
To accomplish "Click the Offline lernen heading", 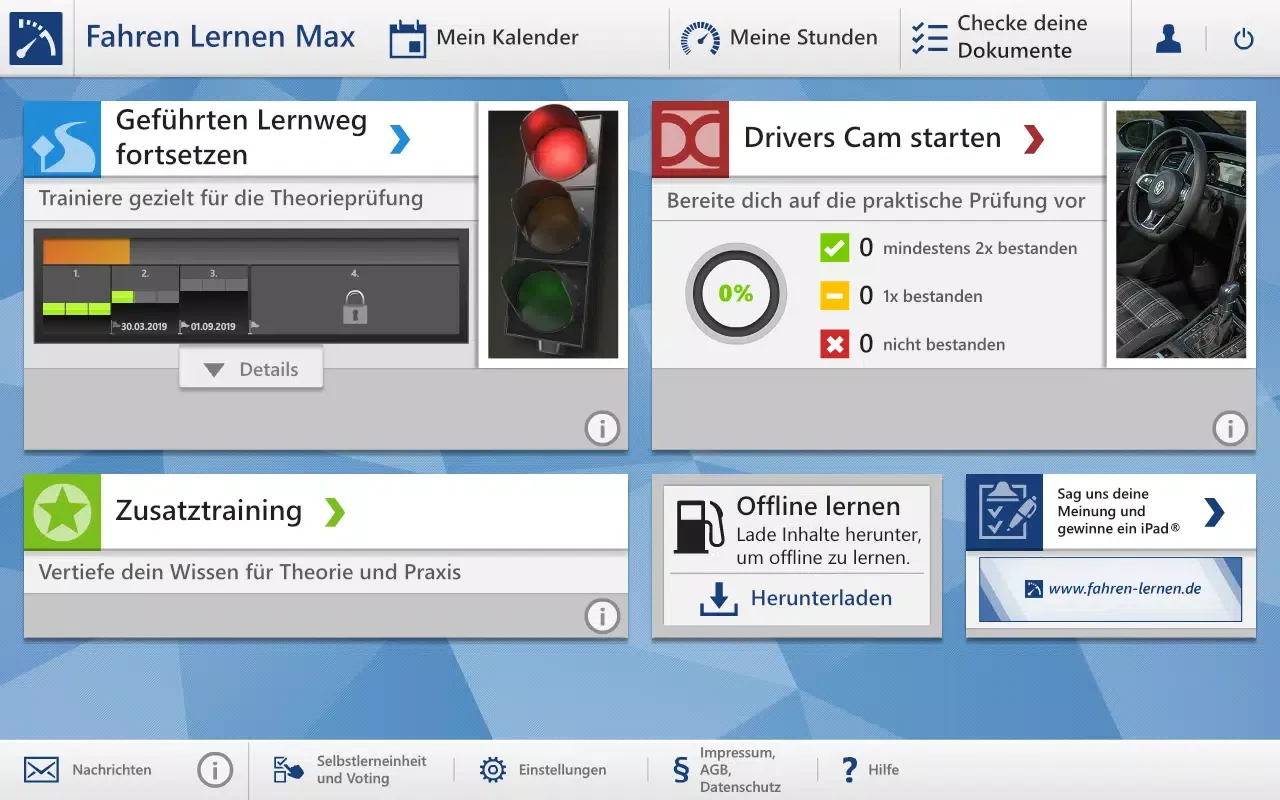I will coord(819,506).
